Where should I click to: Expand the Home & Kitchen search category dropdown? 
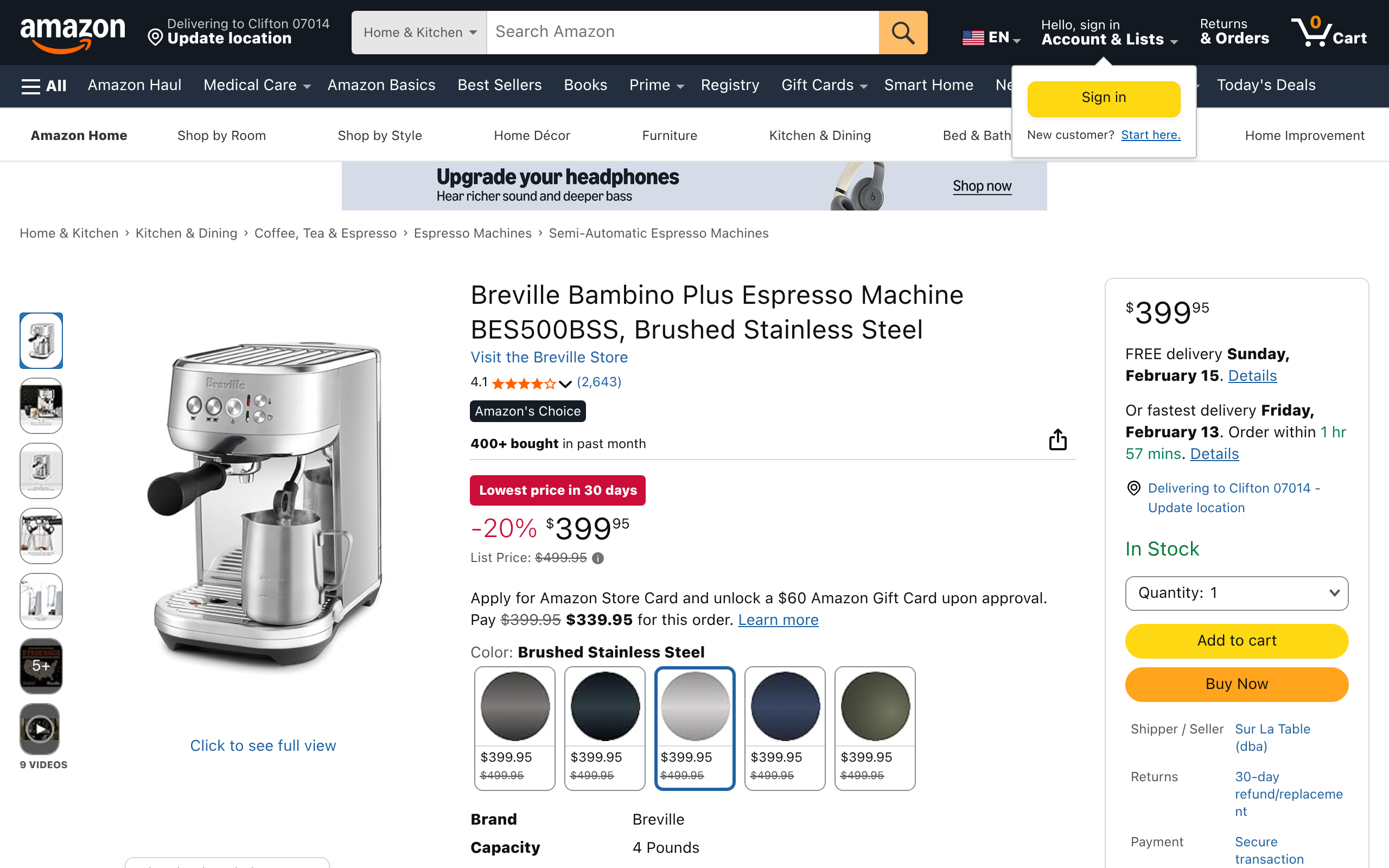(x=419, y=33)
